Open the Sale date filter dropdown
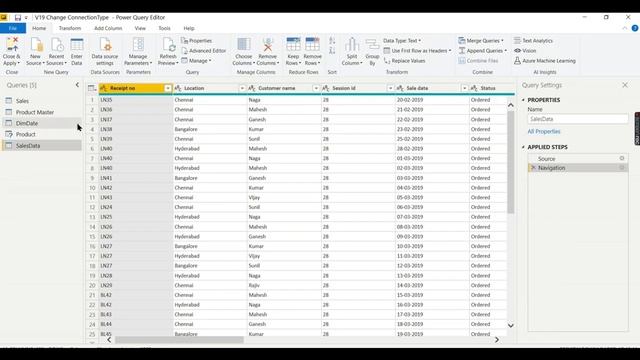Viewport: 640px width, 360px height. pyautogui.click(x=464, y=88)
